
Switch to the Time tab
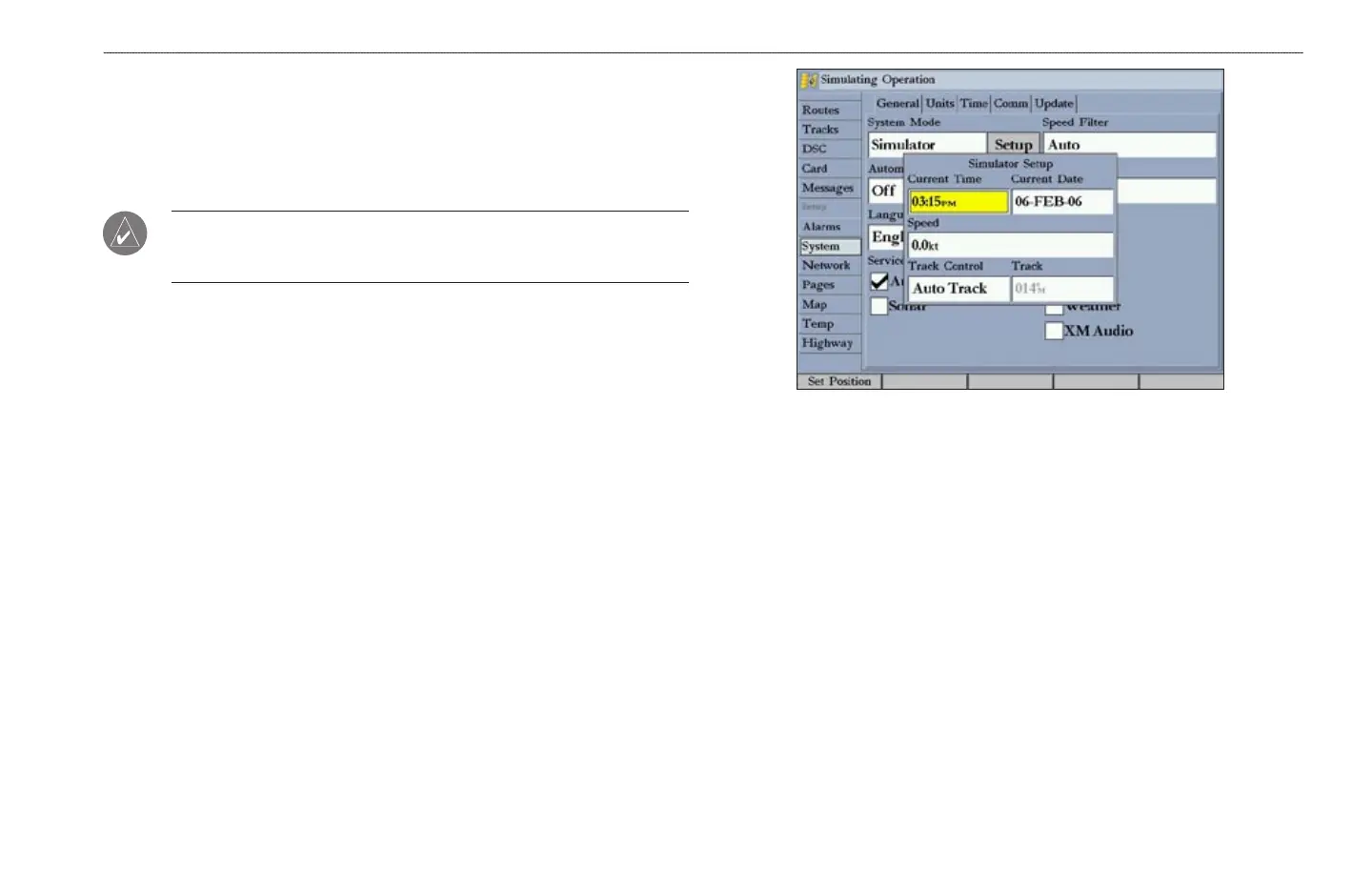click(x=974, y=103)
